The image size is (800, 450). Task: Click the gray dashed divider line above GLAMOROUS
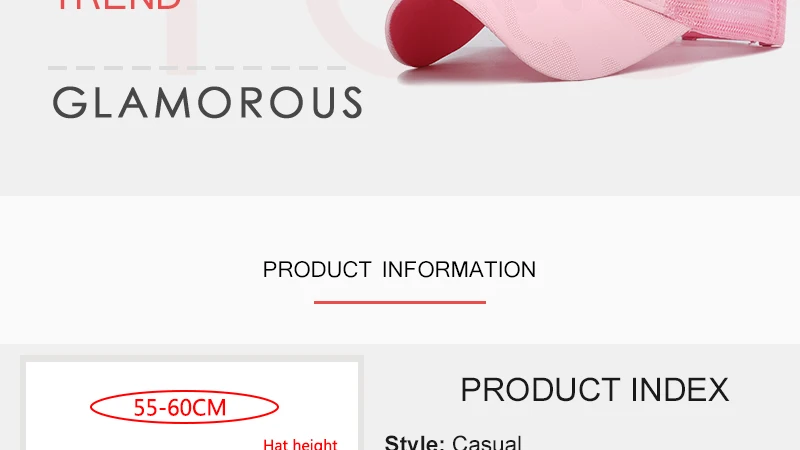point(197,67)
